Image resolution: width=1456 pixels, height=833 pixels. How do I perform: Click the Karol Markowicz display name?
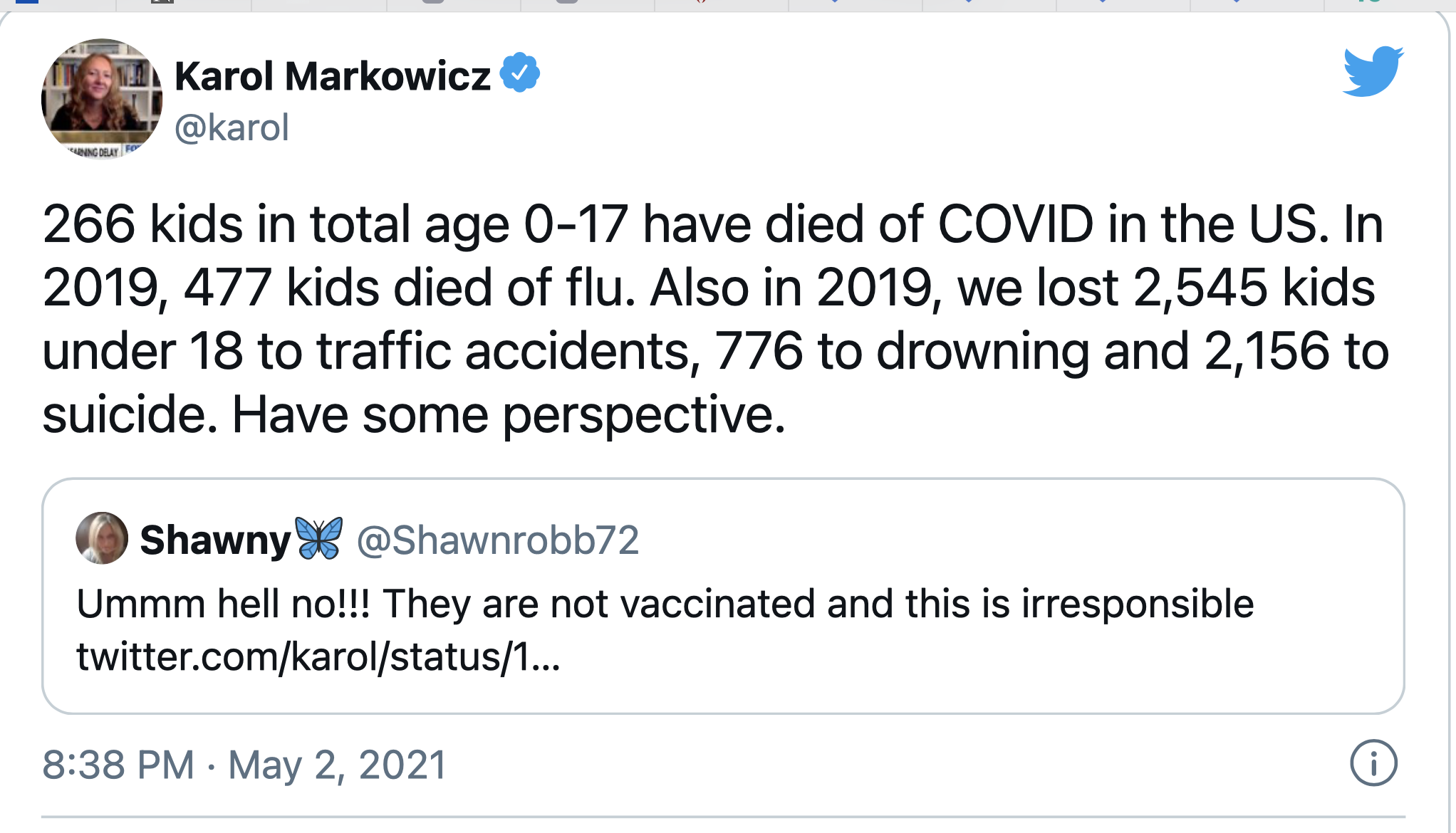[x=333, y=75]
